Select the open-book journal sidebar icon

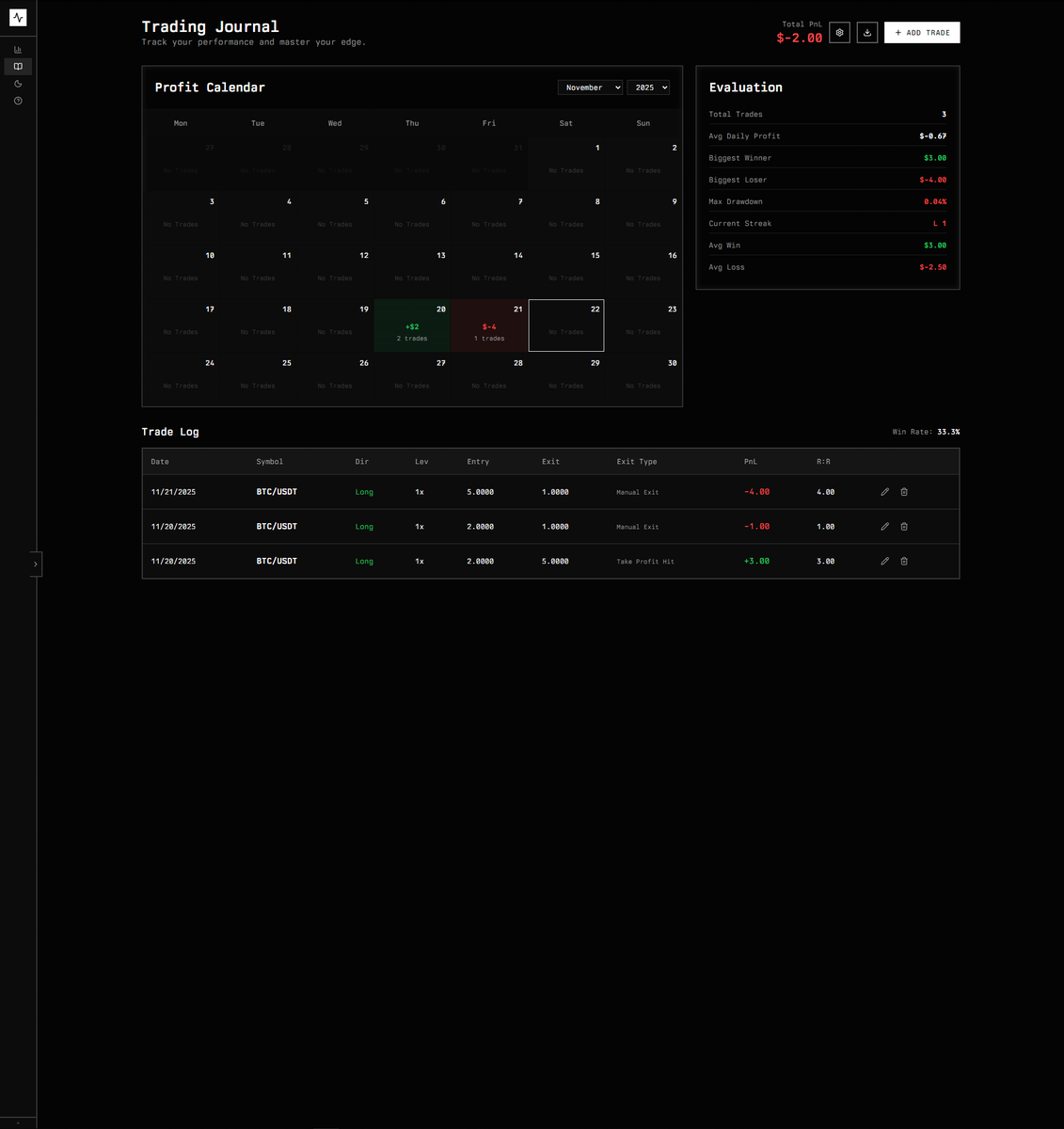(18, 67)
